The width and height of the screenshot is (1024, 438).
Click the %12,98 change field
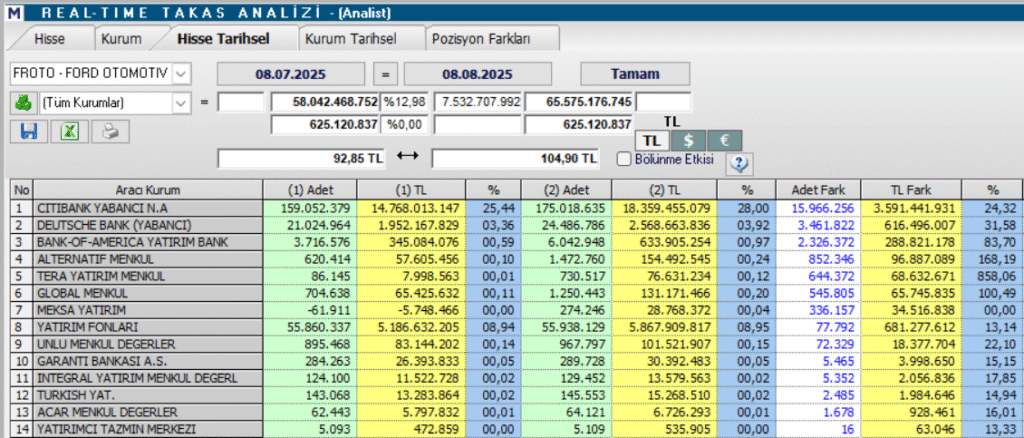point(405,102)
